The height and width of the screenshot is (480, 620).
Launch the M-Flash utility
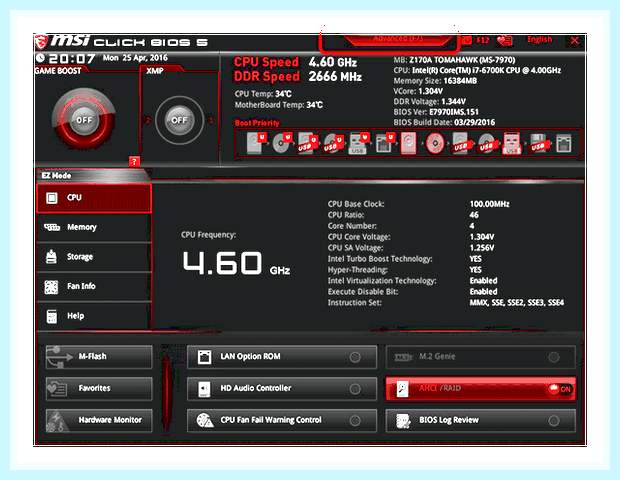click(99, 357)
